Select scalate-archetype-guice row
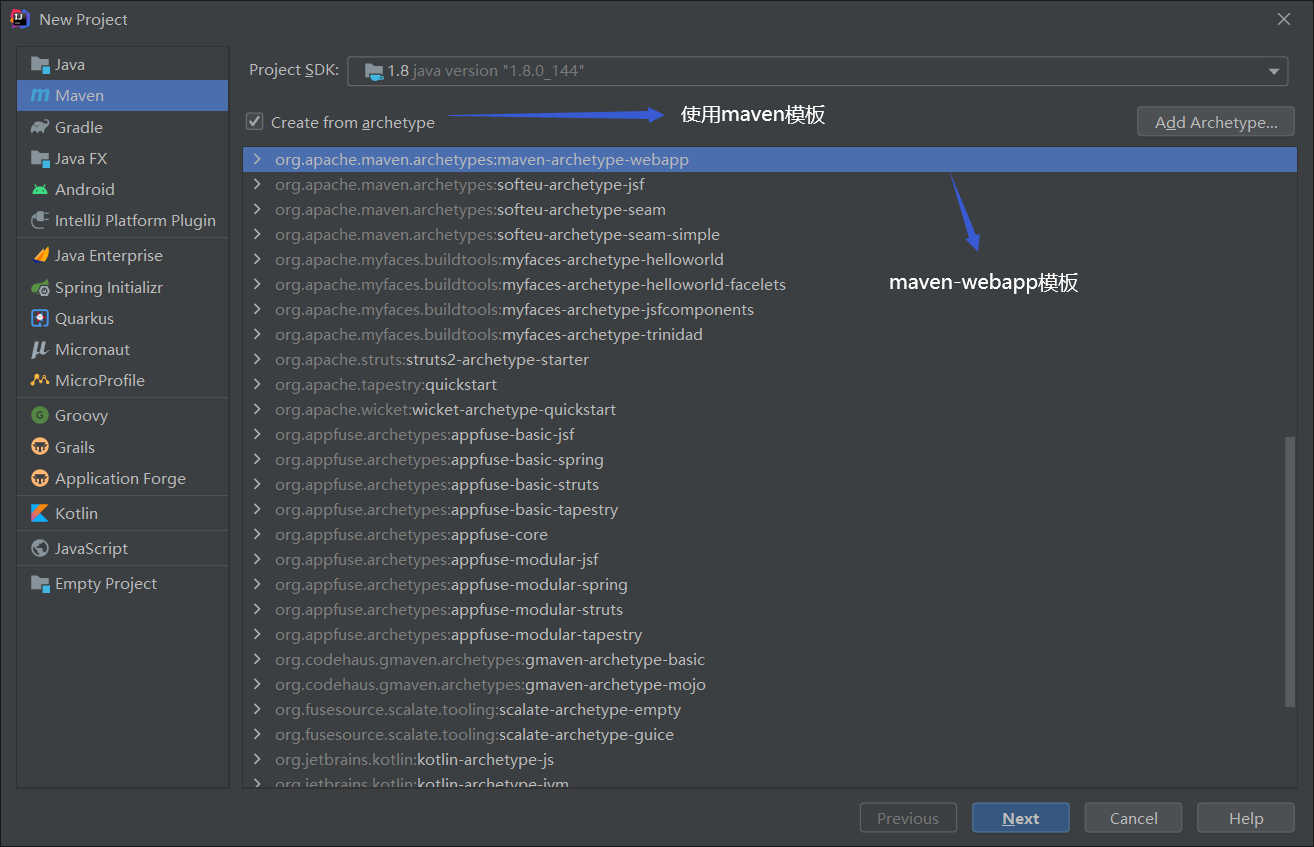The height and width of the screenshot is (847, 1314). (770, 734)
